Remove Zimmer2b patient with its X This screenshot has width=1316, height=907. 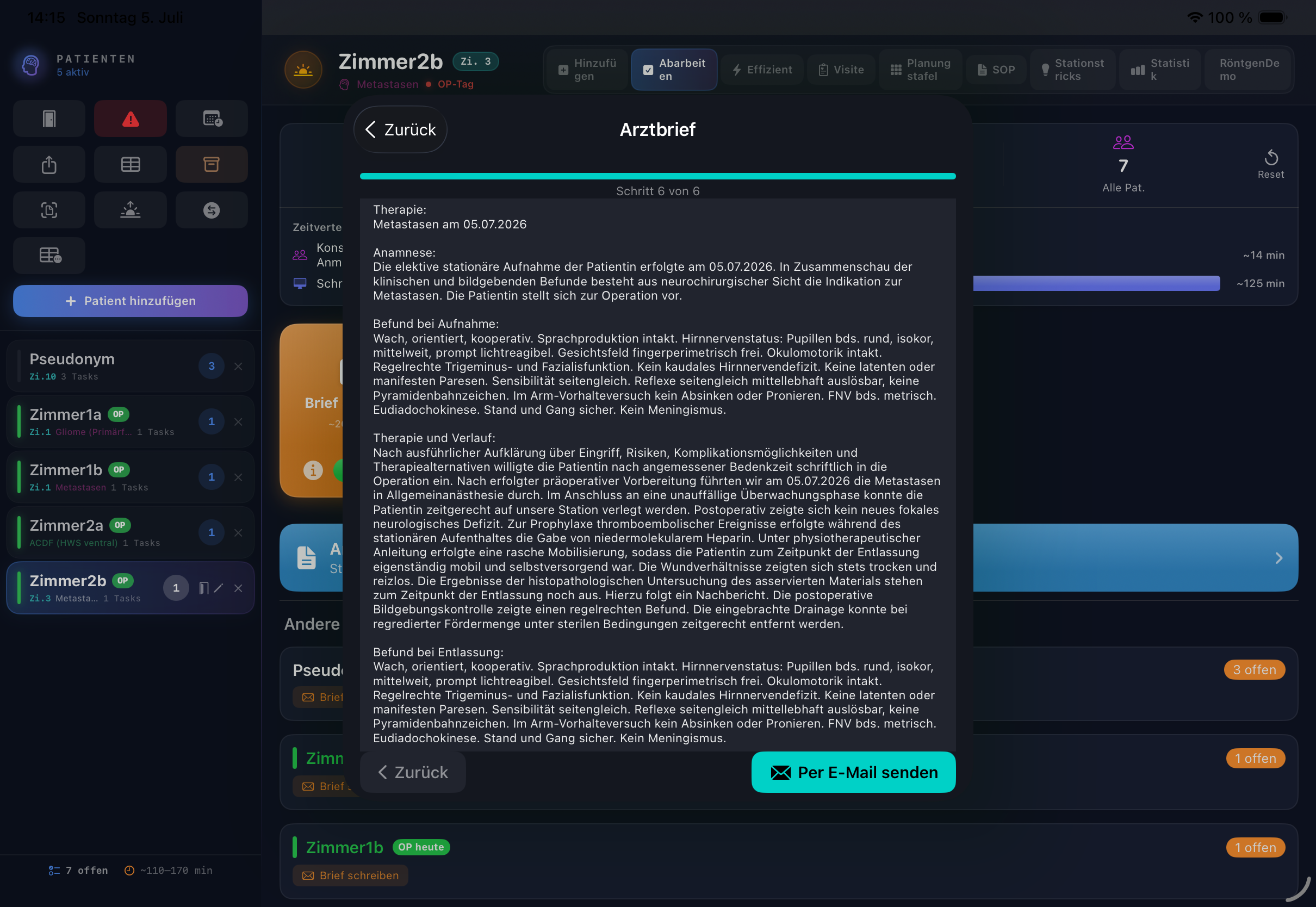pyautogui.click(x=238, y=588)
